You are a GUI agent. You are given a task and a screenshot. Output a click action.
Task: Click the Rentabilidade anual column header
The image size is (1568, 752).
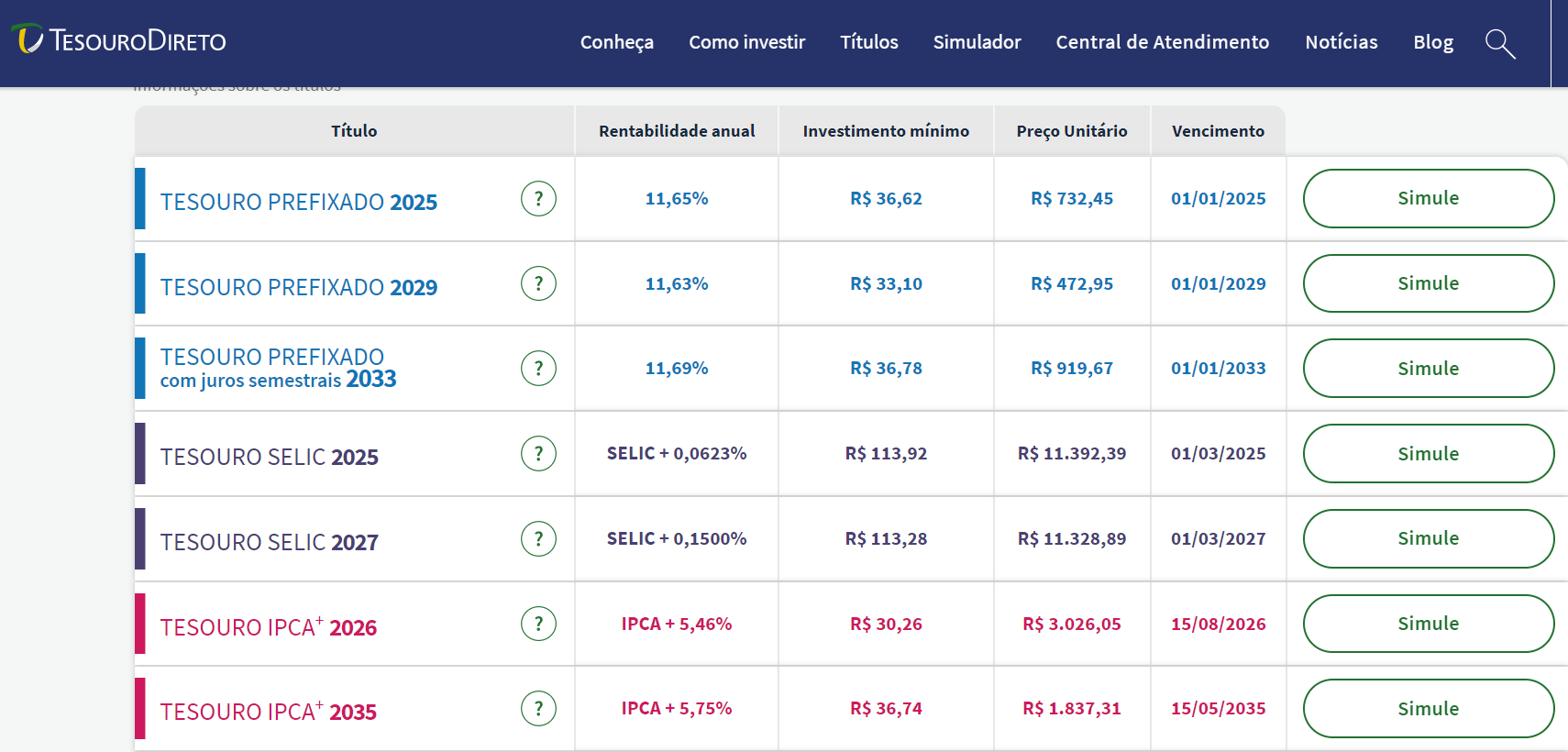(677, 131)
